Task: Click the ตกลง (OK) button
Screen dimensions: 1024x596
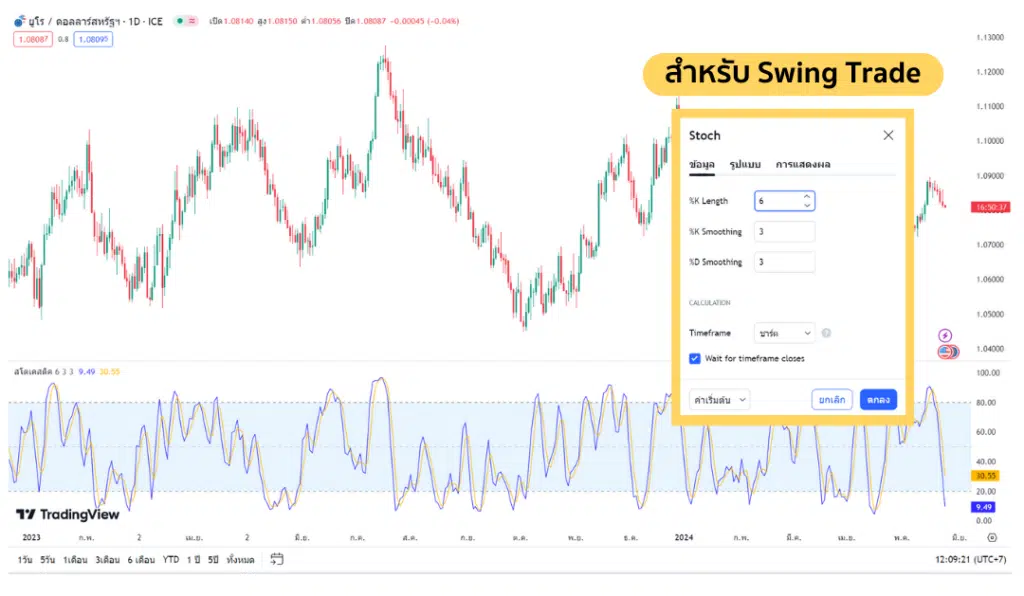Action: coord(878,400)
